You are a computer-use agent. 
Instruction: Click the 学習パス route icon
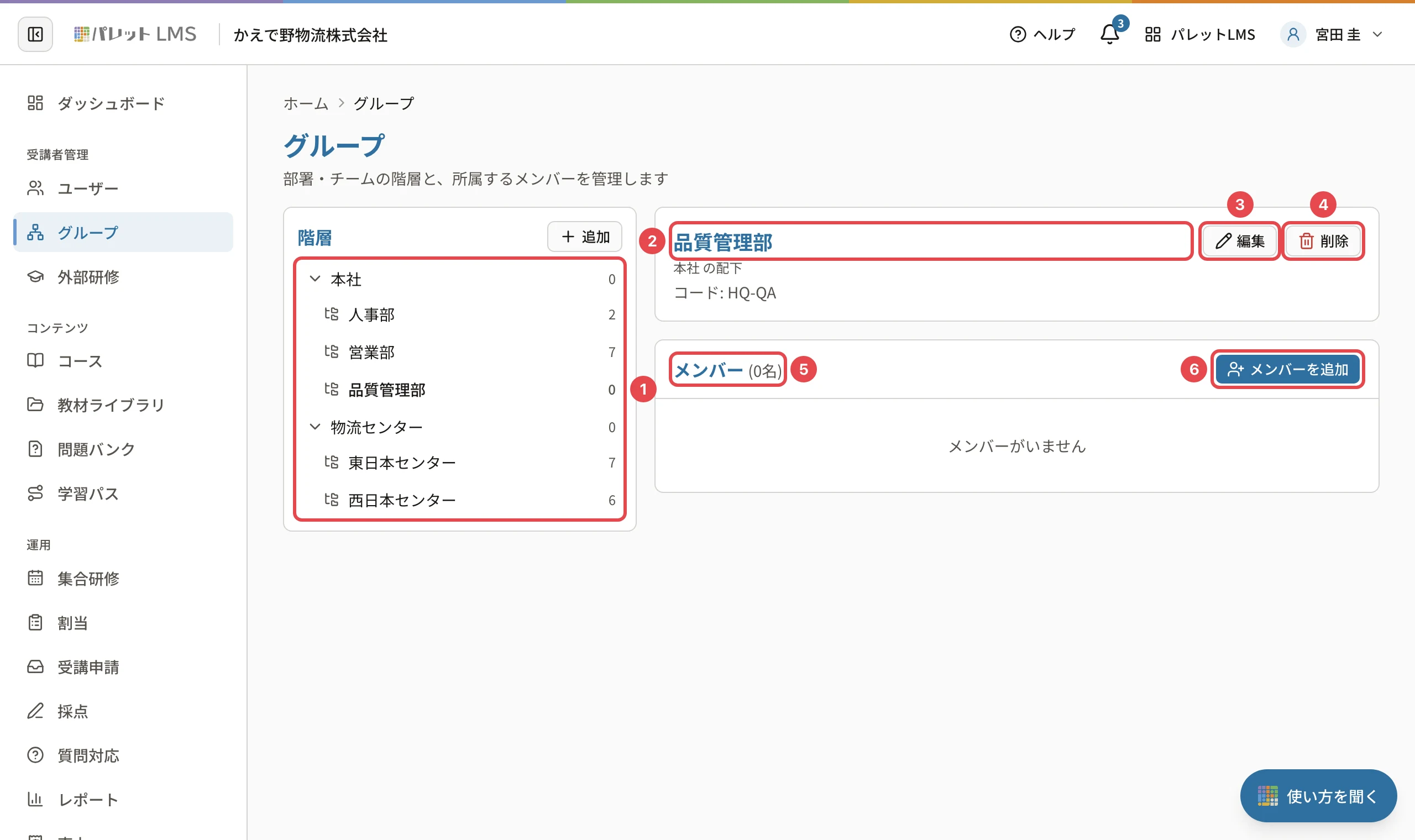coord(35,493)
